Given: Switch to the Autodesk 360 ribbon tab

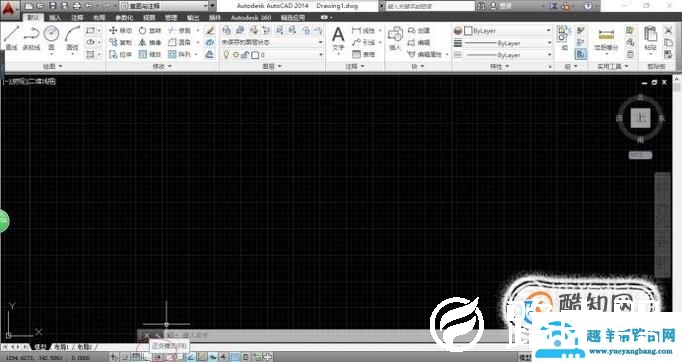Looking at the screenshot, I should point(251,18).
